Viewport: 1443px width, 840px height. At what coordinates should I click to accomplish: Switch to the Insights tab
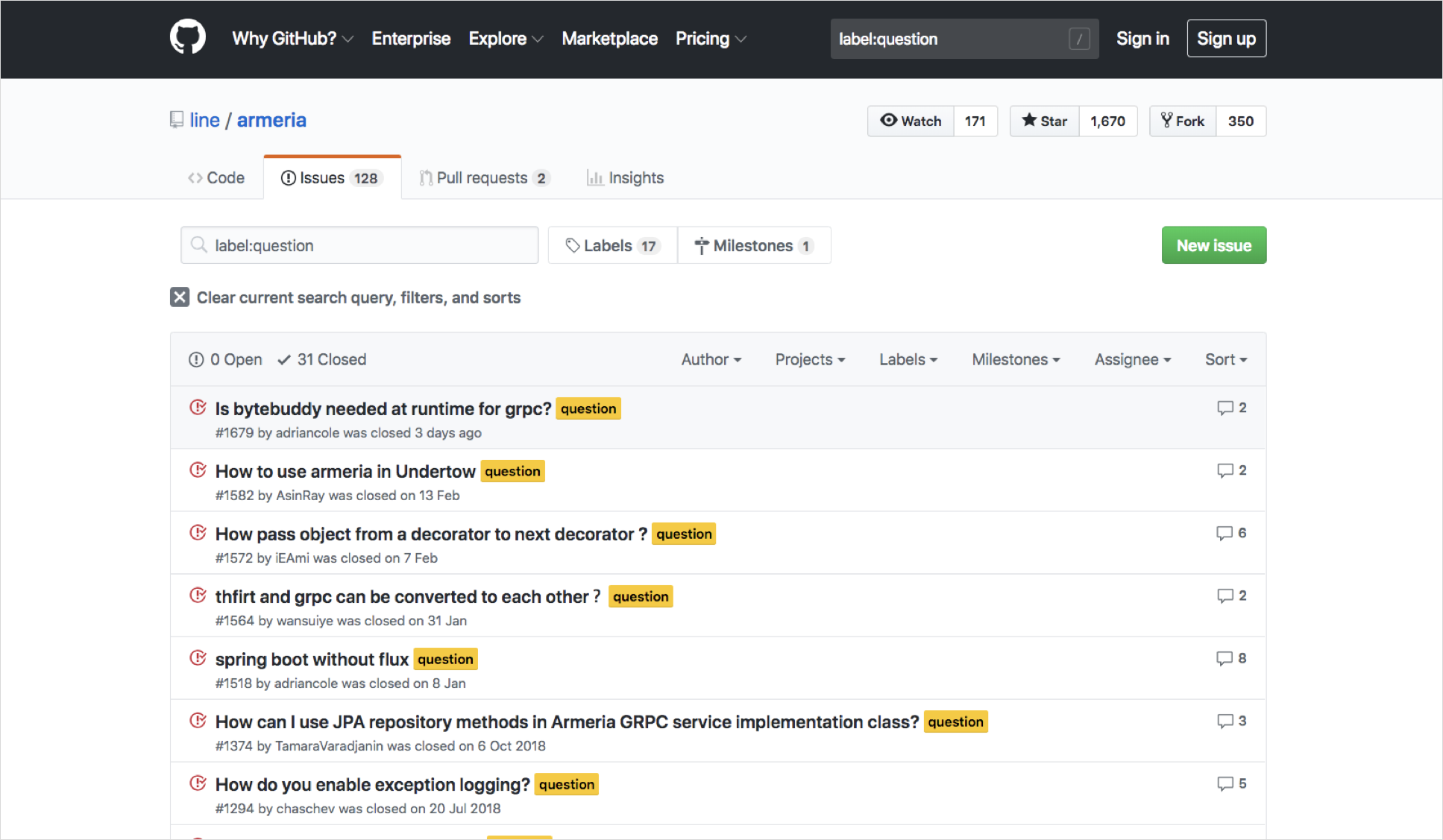[x=625, y=177]
